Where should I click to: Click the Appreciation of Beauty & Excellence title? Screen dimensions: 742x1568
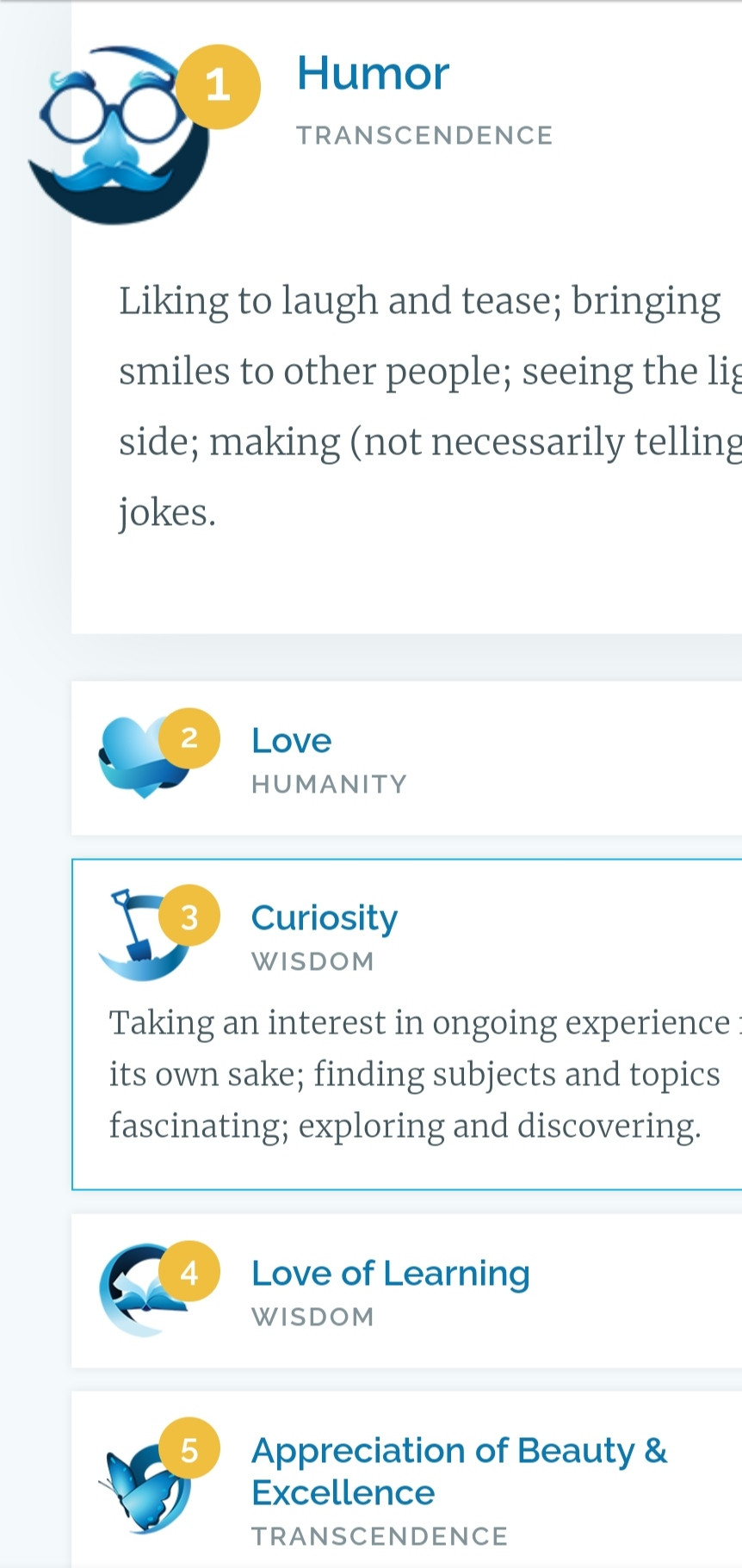[459, 1471]
